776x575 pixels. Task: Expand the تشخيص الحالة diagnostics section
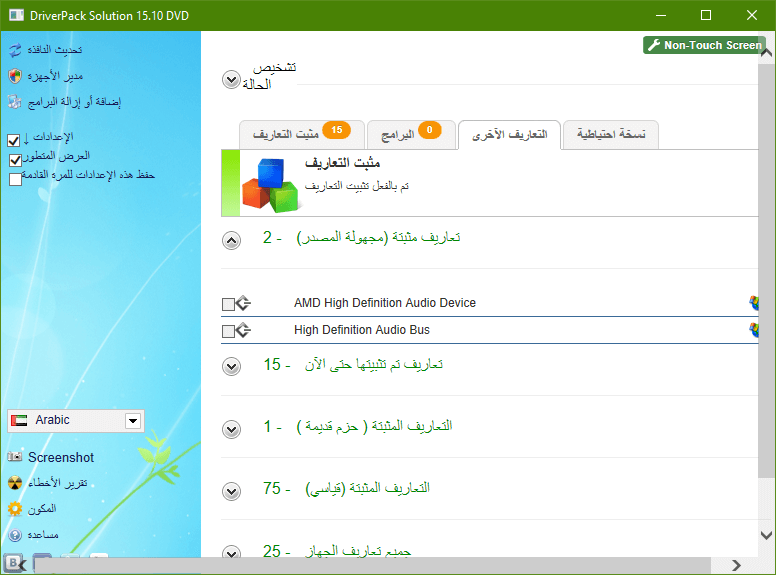pos(231,80)
